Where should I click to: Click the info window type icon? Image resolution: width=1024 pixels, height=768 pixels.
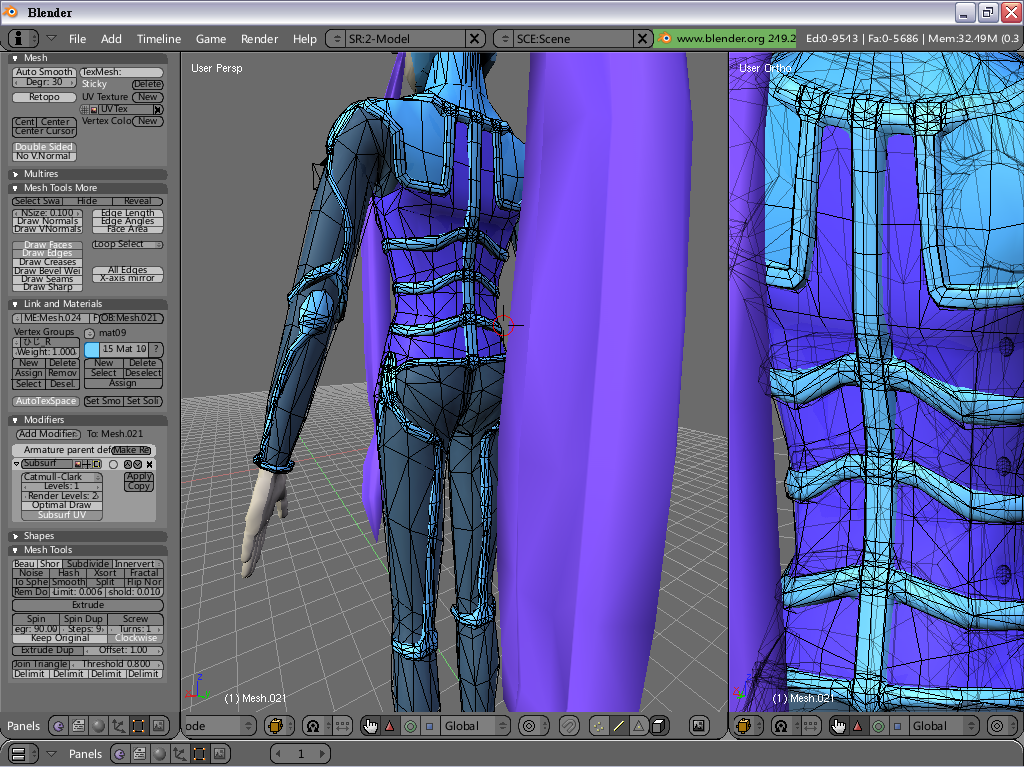[x=18, y=39]
